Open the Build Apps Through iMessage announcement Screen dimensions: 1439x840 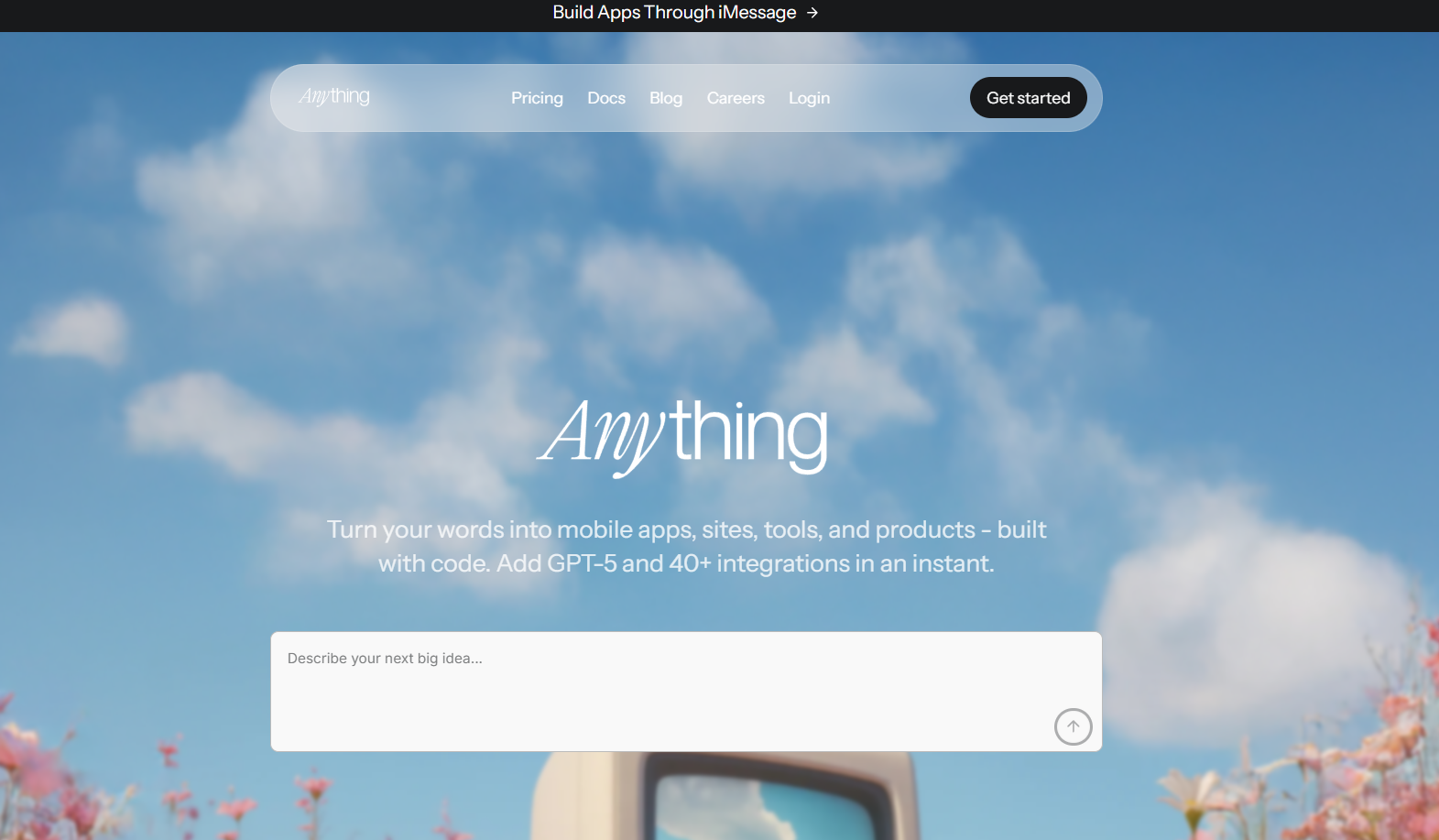tap(674, 13)
